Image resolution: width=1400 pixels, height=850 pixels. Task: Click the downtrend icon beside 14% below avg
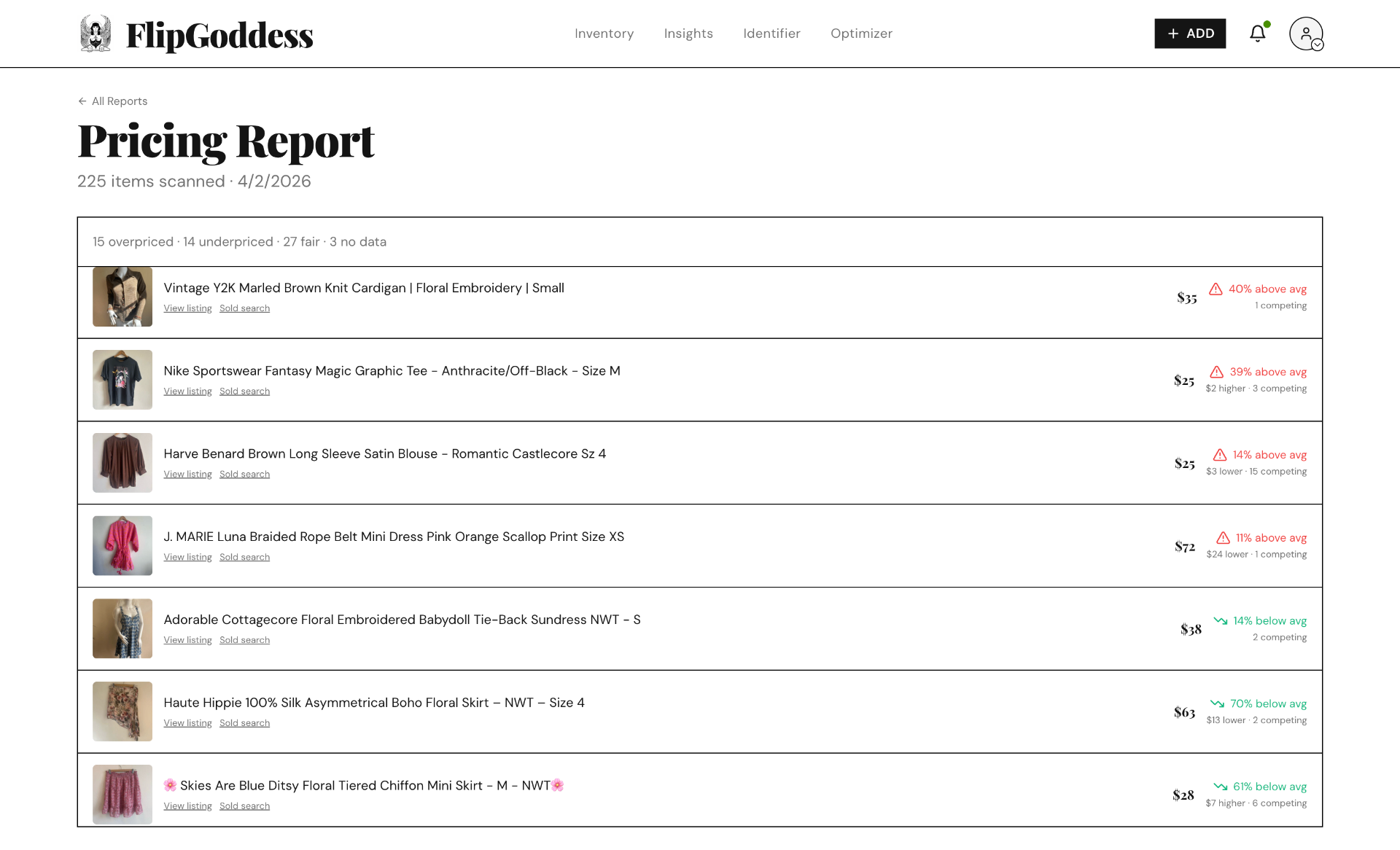point(1221,621)
